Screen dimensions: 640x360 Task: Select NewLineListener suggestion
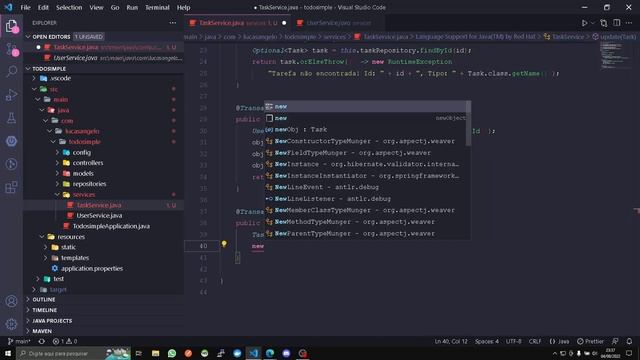click(x=366, y=199)
